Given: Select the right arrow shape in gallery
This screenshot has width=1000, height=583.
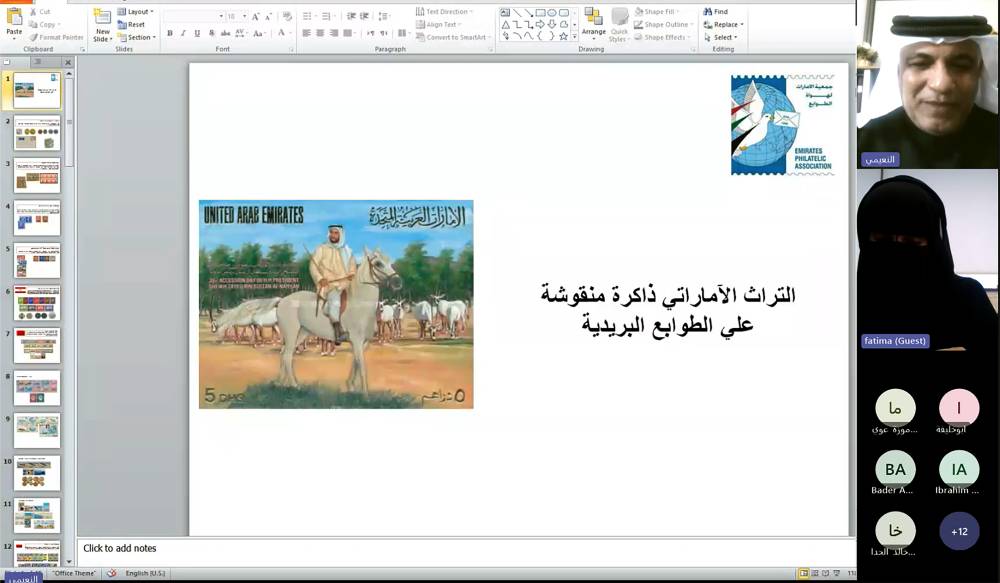Looking at the screenshot, I should tap(538, 24).
